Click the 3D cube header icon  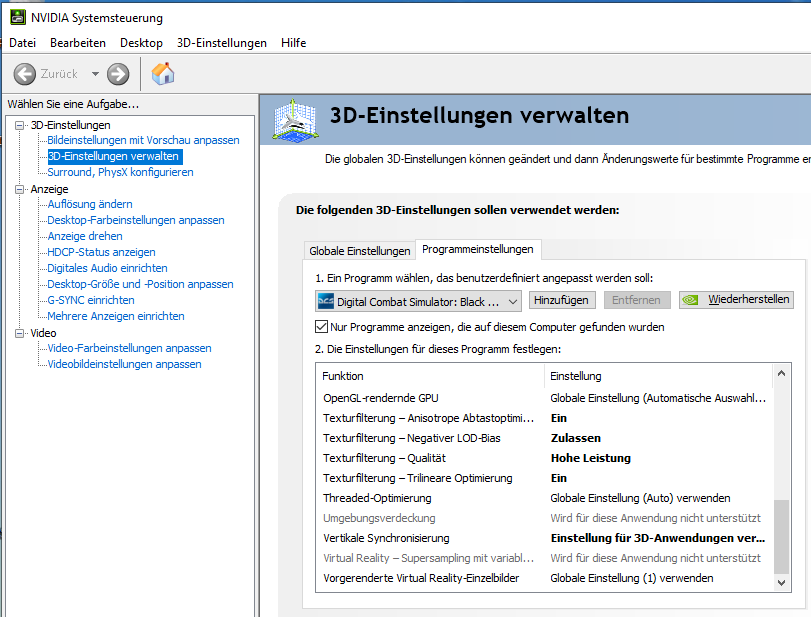tap(295, 121)
